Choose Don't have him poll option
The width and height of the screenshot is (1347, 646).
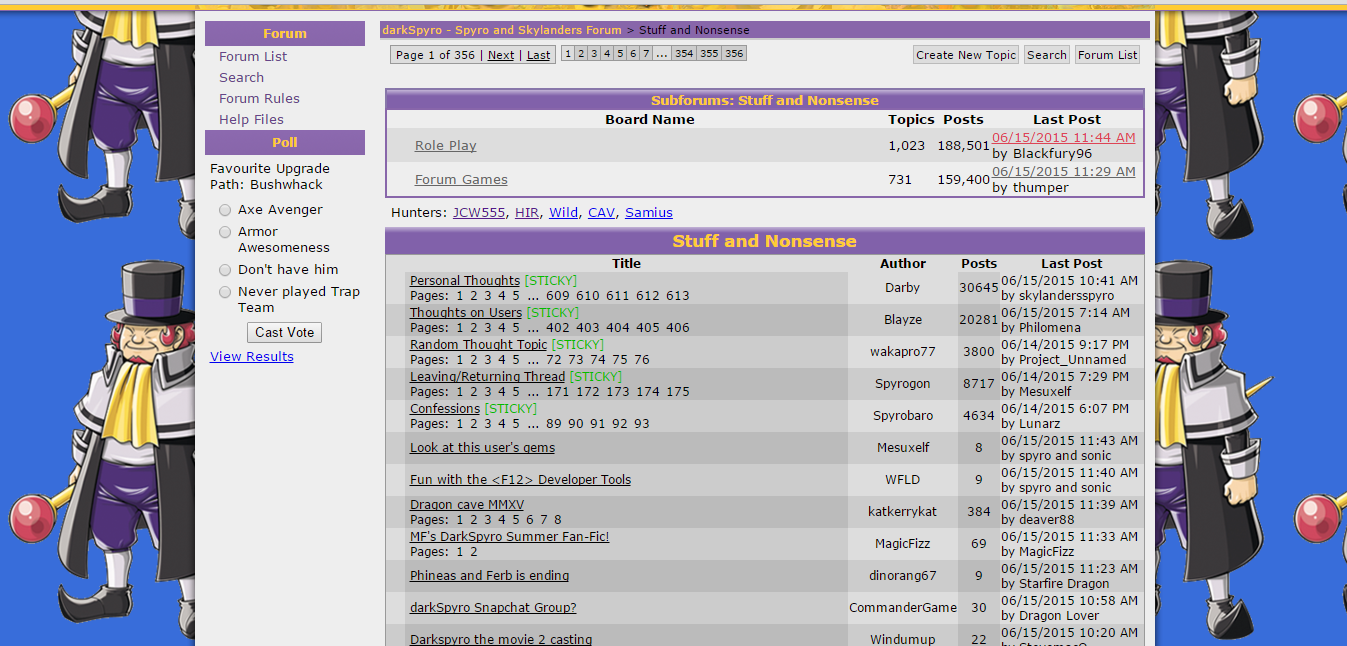tap(225, 270)
